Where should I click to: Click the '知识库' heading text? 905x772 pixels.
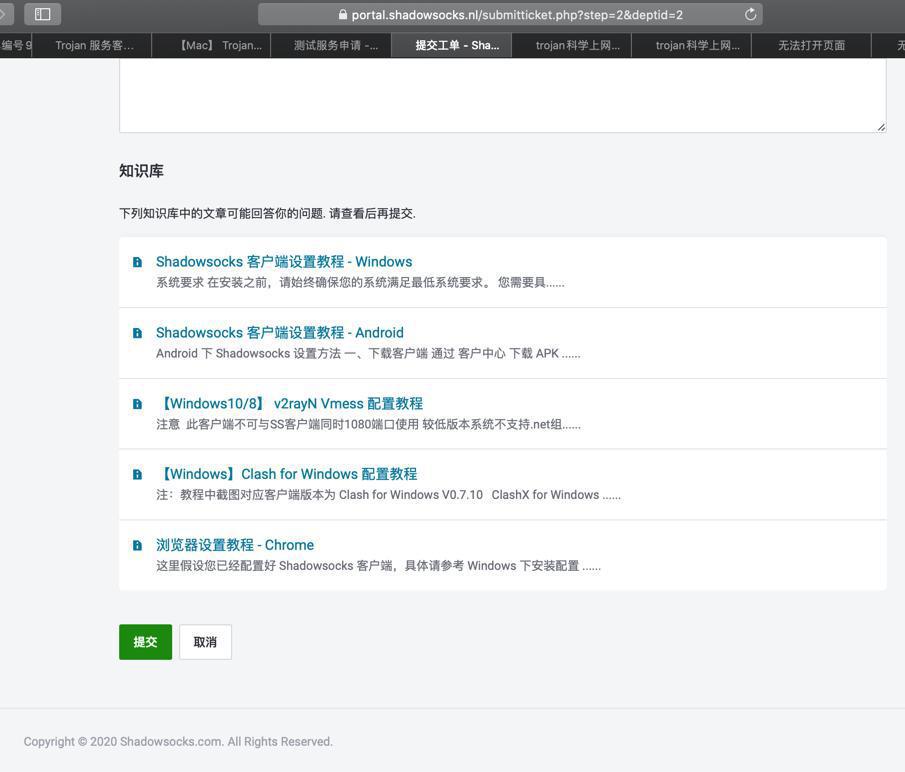pos(141,171)
